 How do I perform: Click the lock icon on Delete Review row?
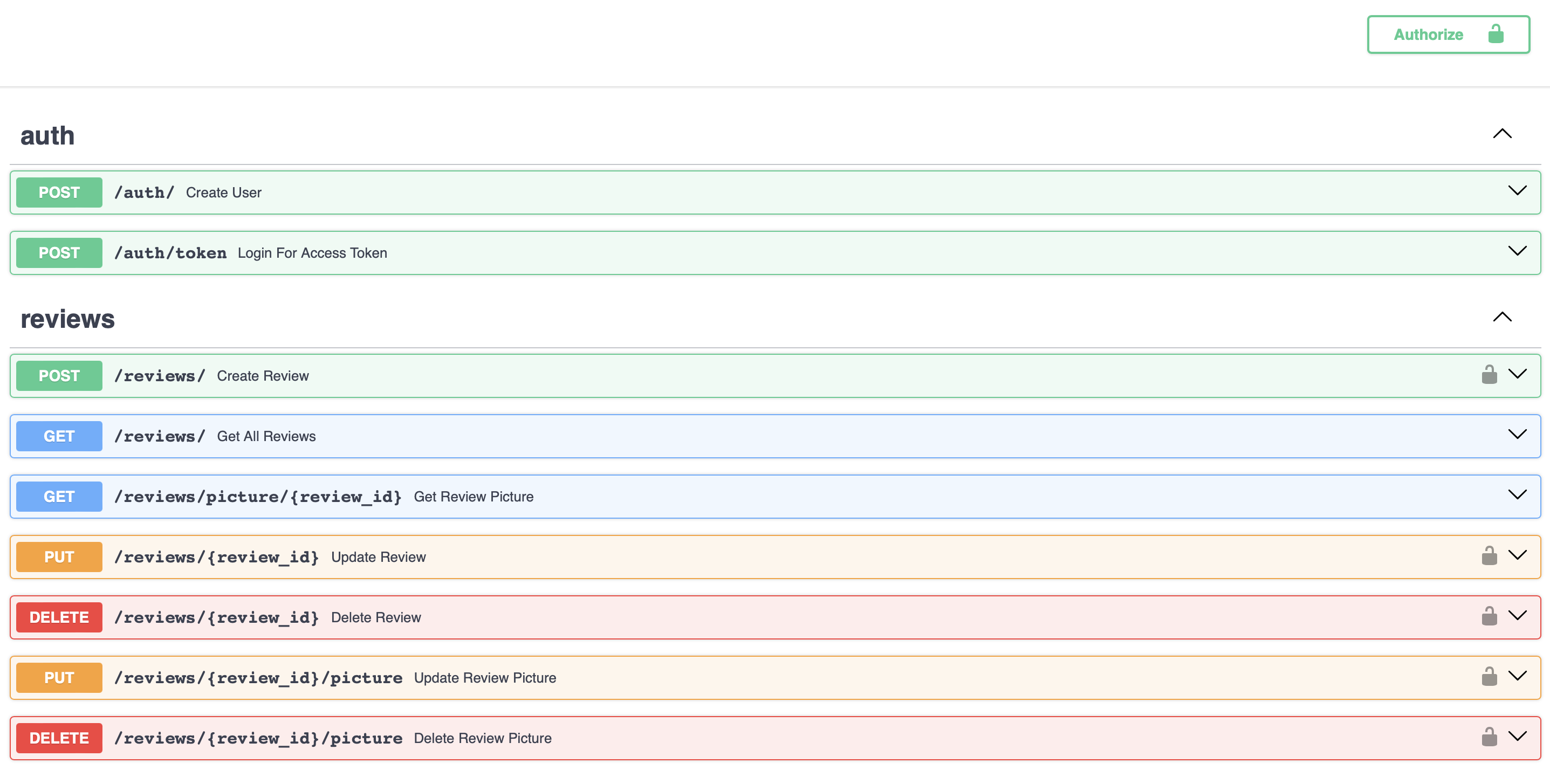[x=1489, y=616]
